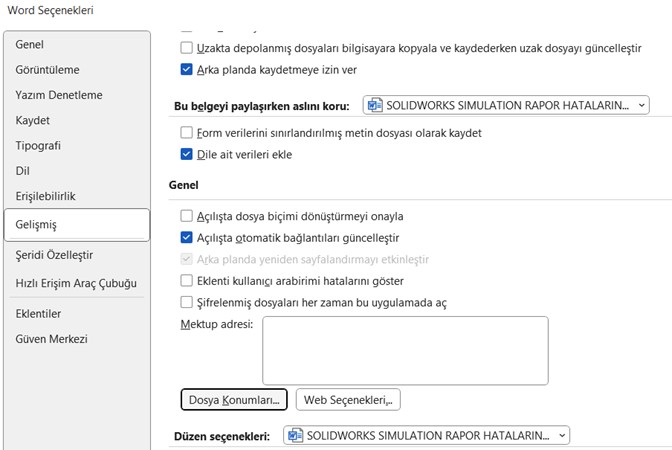Expand the Düzen seçenekleri document dropdown
672x450 pixels.
426,435
